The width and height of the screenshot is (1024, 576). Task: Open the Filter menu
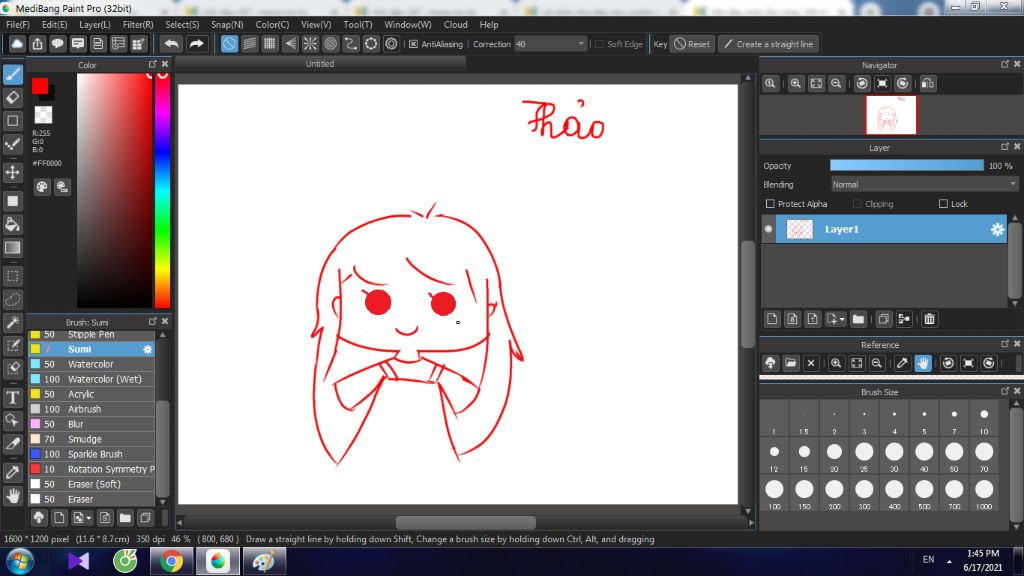point(138,24)
